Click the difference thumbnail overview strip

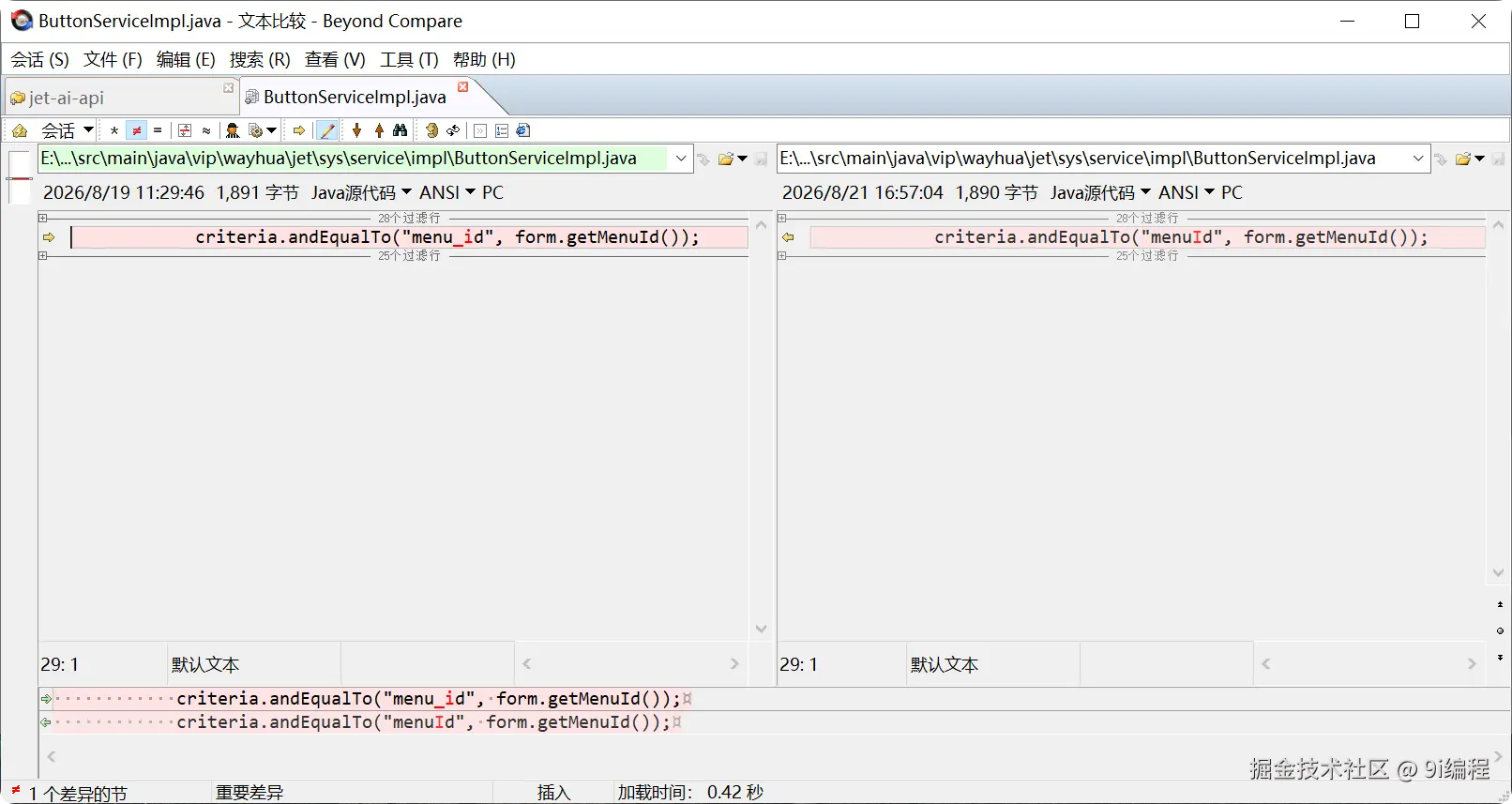(20, 177)
